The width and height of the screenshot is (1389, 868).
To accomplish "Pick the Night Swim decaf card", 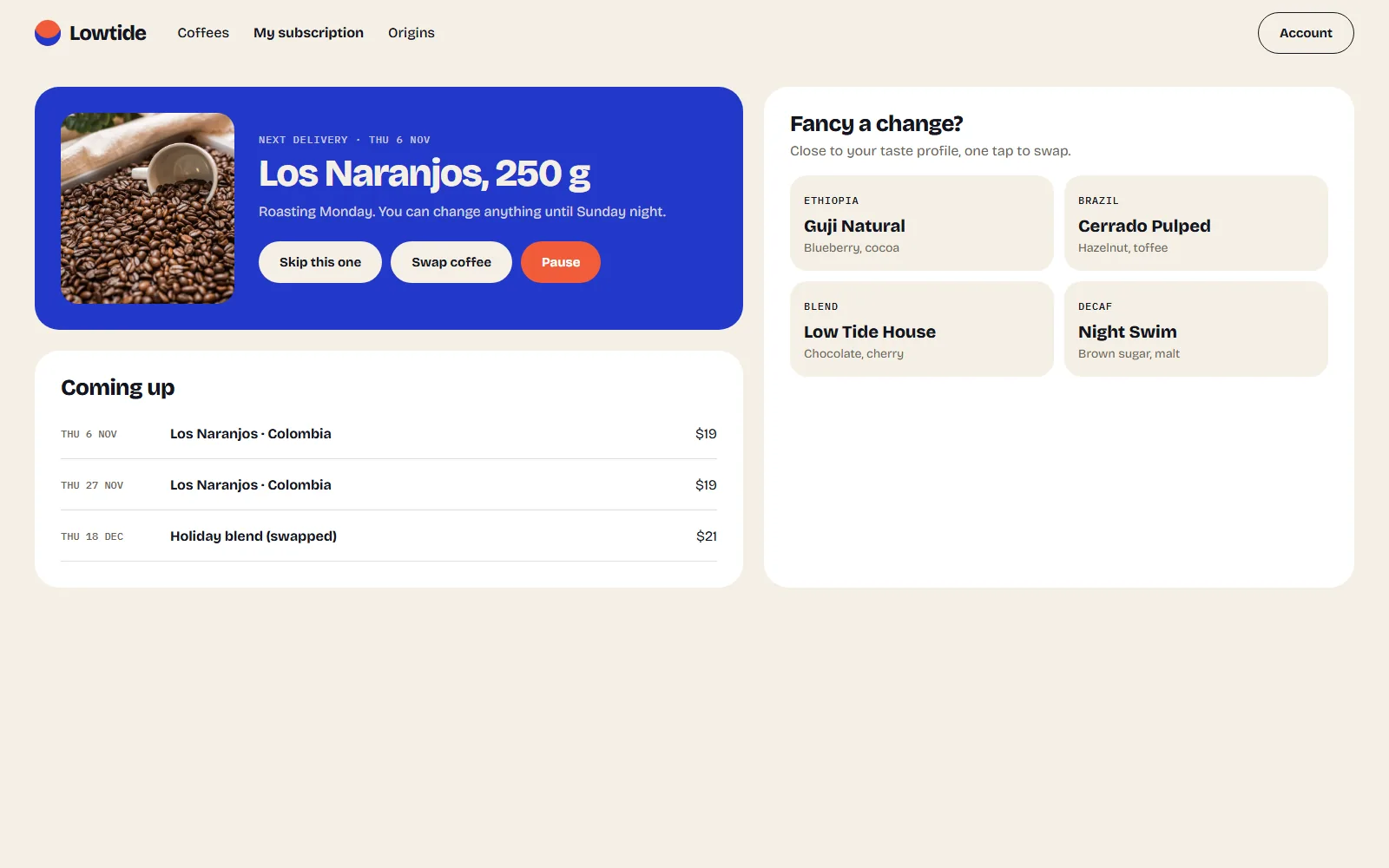I will pyautogui.click(x=1196, y=329).
